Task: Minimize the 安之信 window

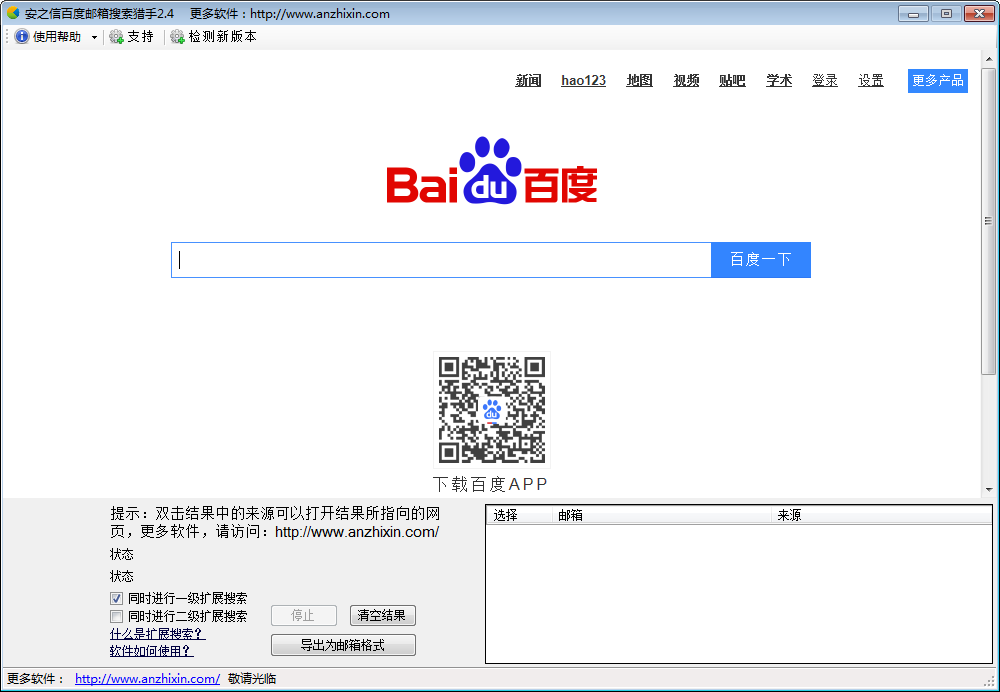Action: [x=913, y=13]
